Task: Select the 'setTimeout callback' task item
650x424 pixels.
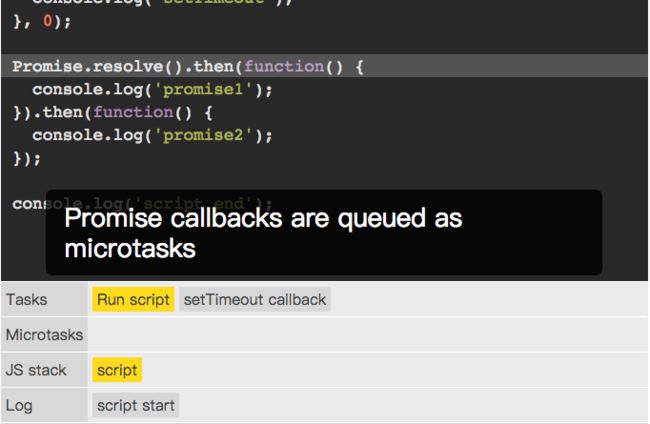Action: tap(255, 300)
